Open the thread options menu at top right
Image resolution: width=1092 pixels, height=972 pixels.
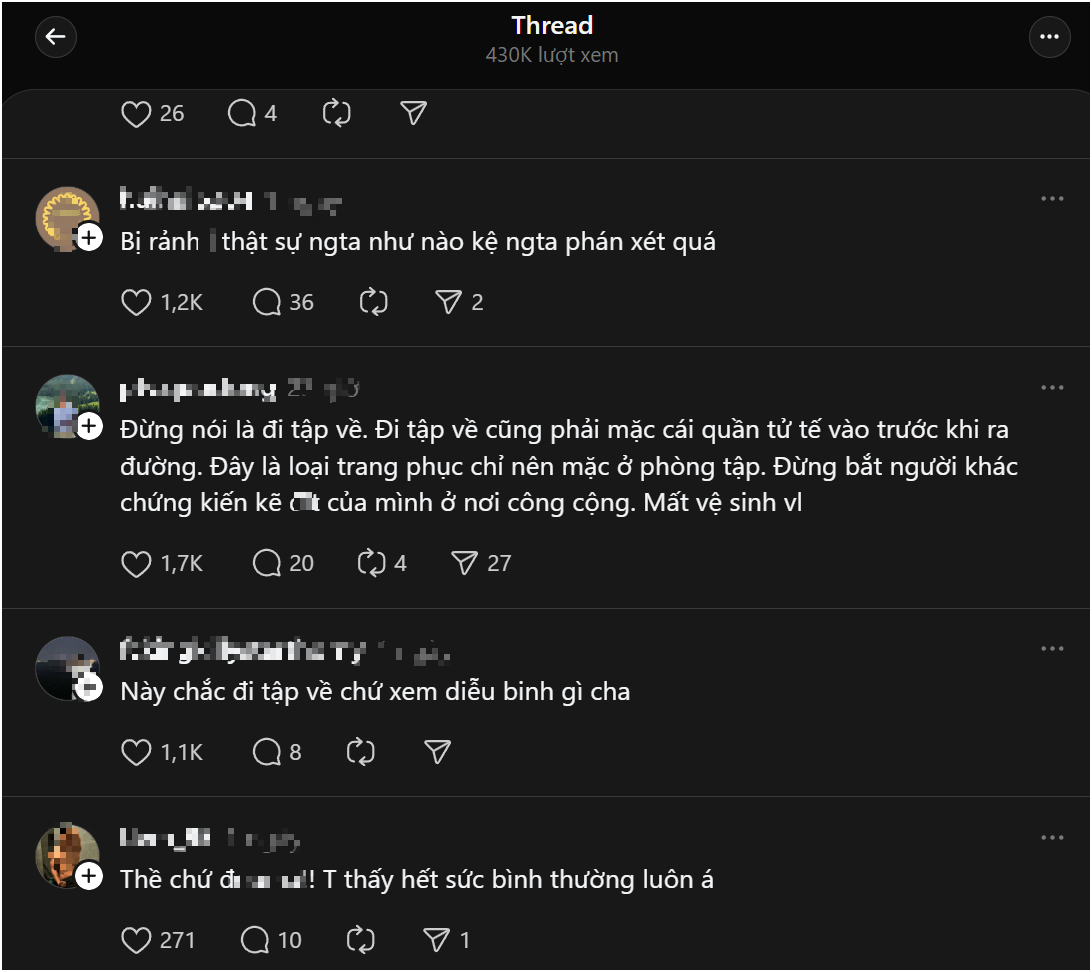click(1049, 37)
